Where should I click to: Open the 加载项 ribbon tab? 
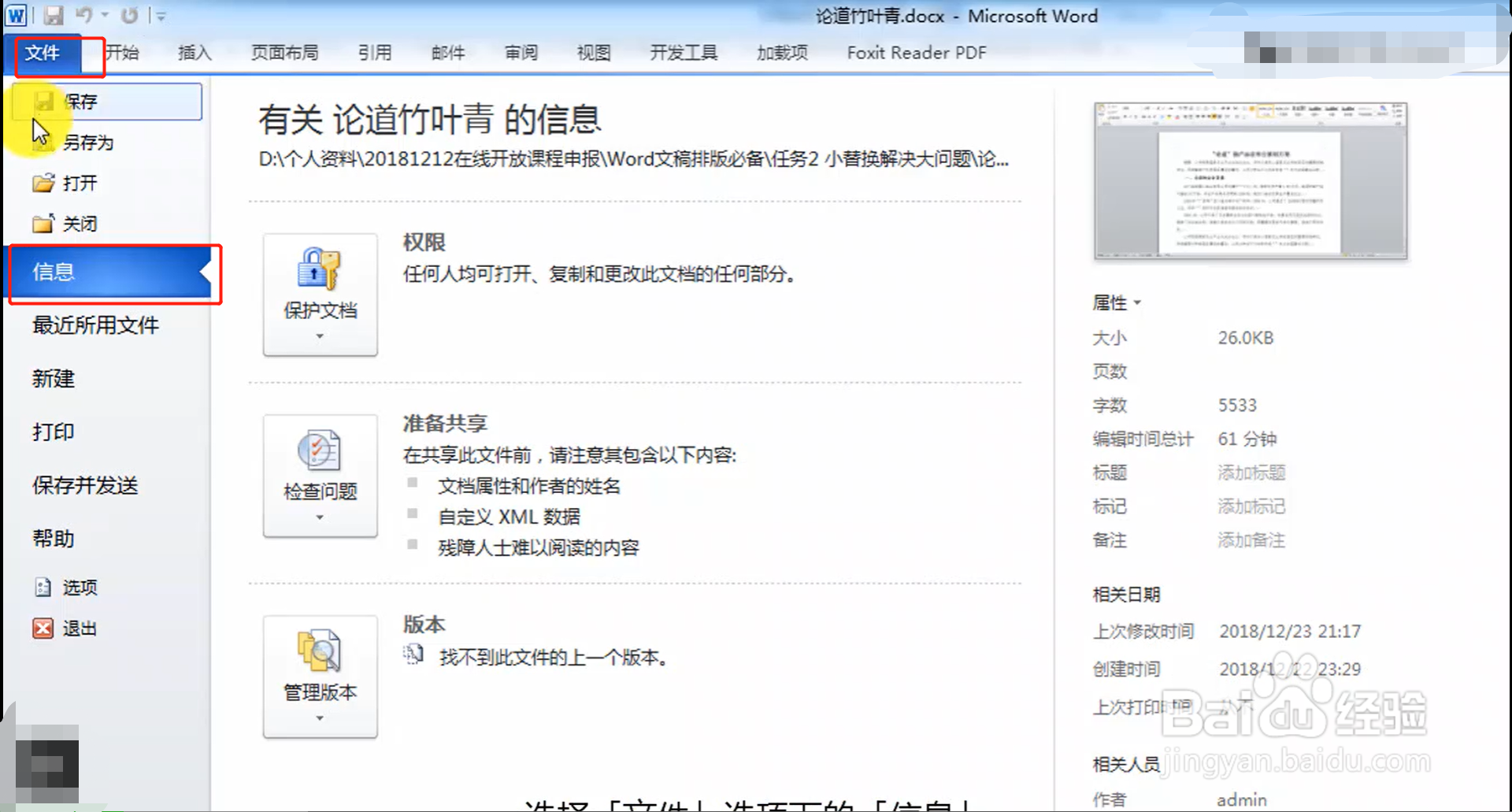[782, 53]
